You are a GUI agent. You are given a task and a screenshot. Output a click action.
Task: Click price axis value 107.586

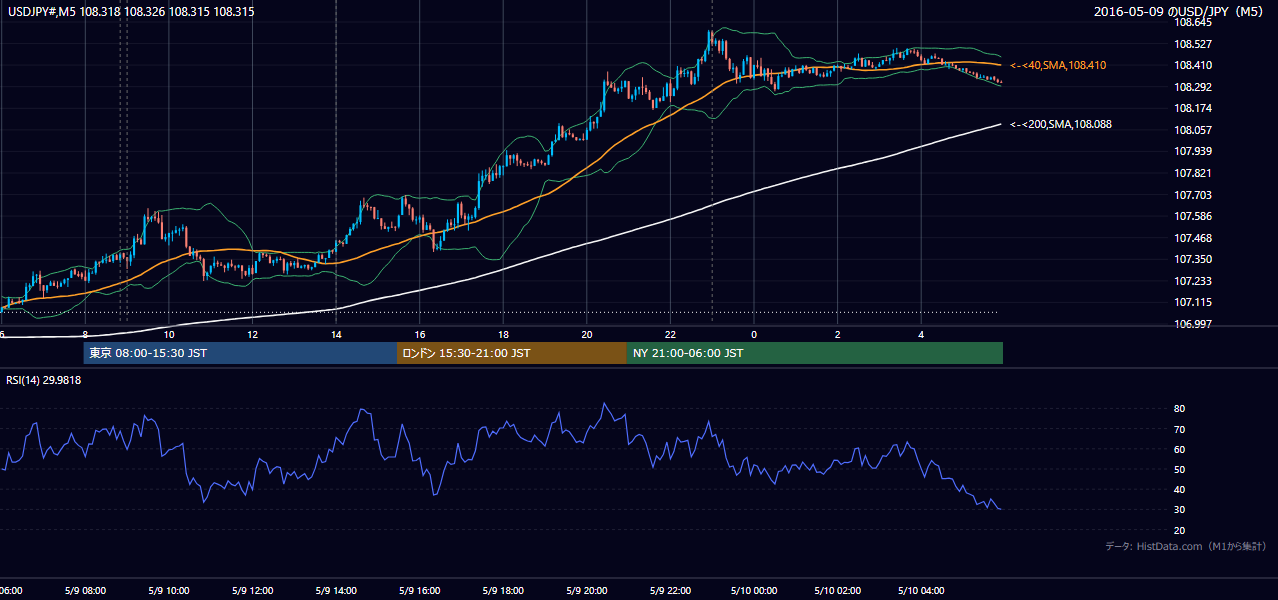1192,216
